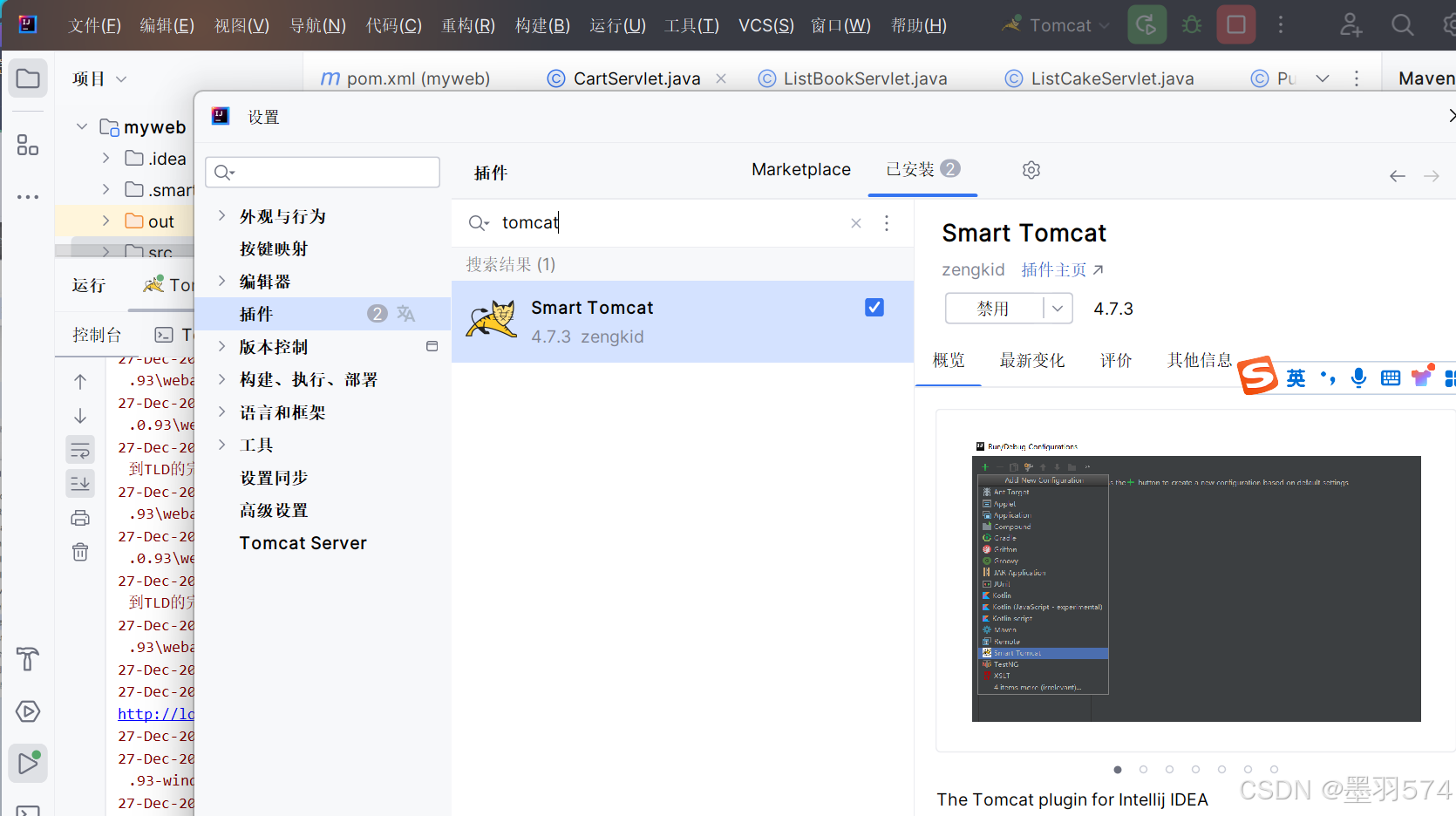Expand the 编辑器 settings category
Viewport: 1456px width, 816px height.
[221, 281]
